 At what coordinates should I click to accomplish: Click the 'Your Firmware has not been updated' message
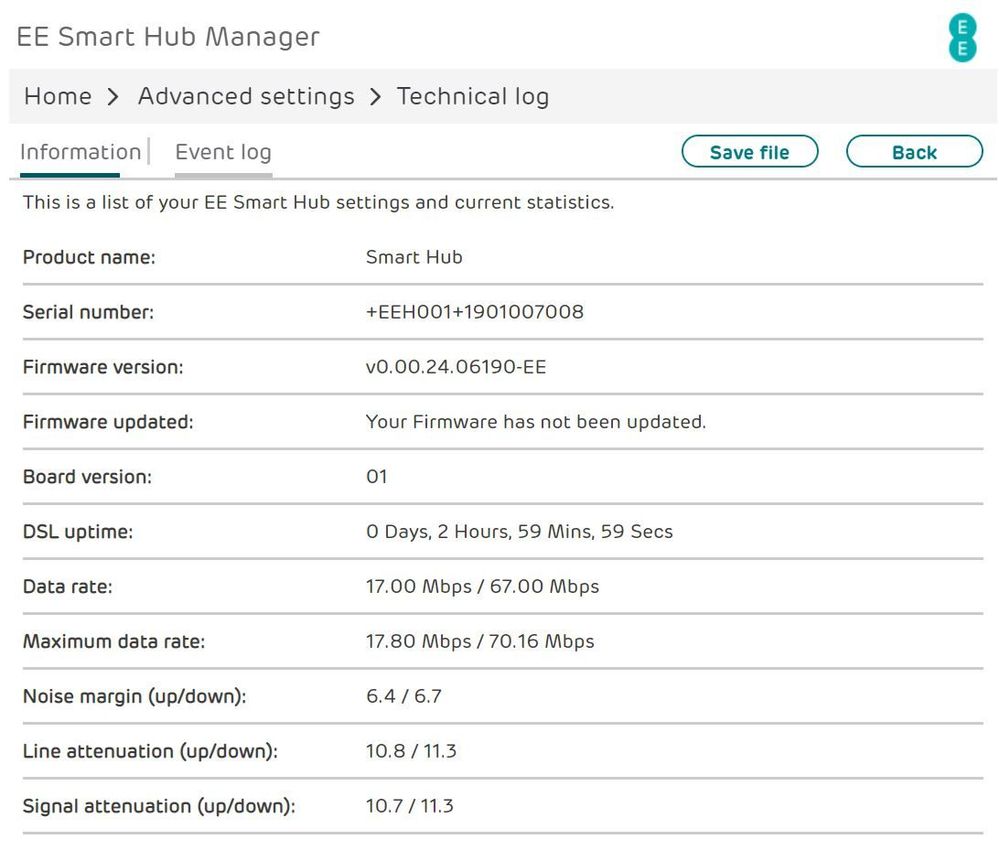[536, 422]
